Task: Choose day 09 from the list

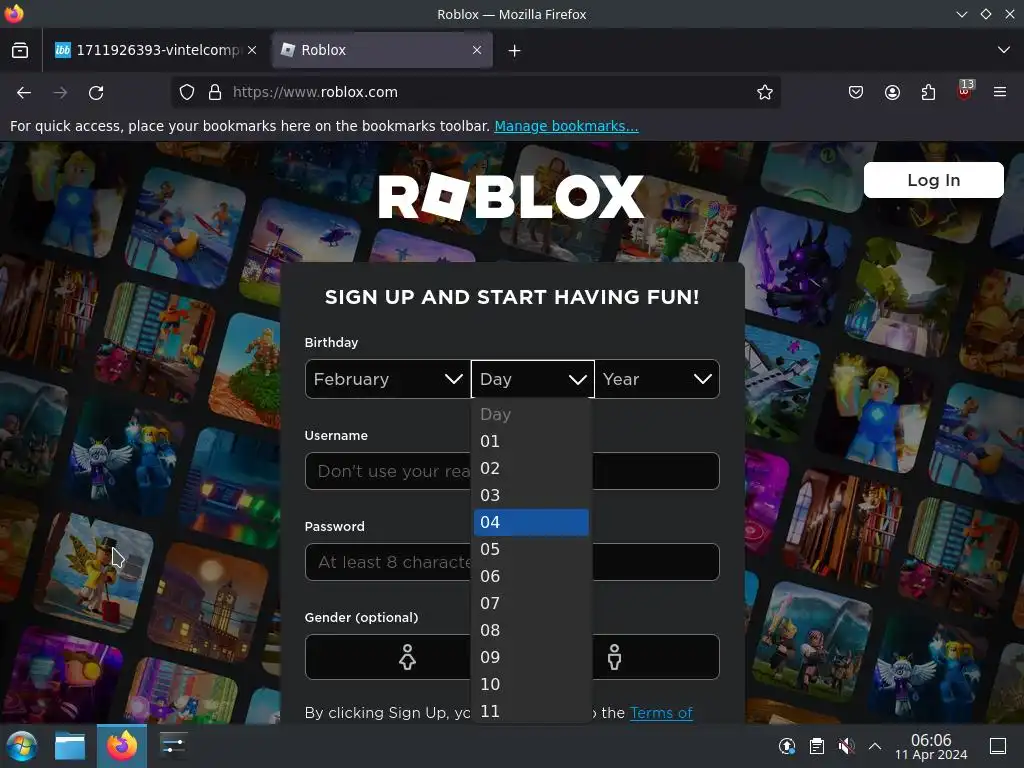Action: pos(531,657)
